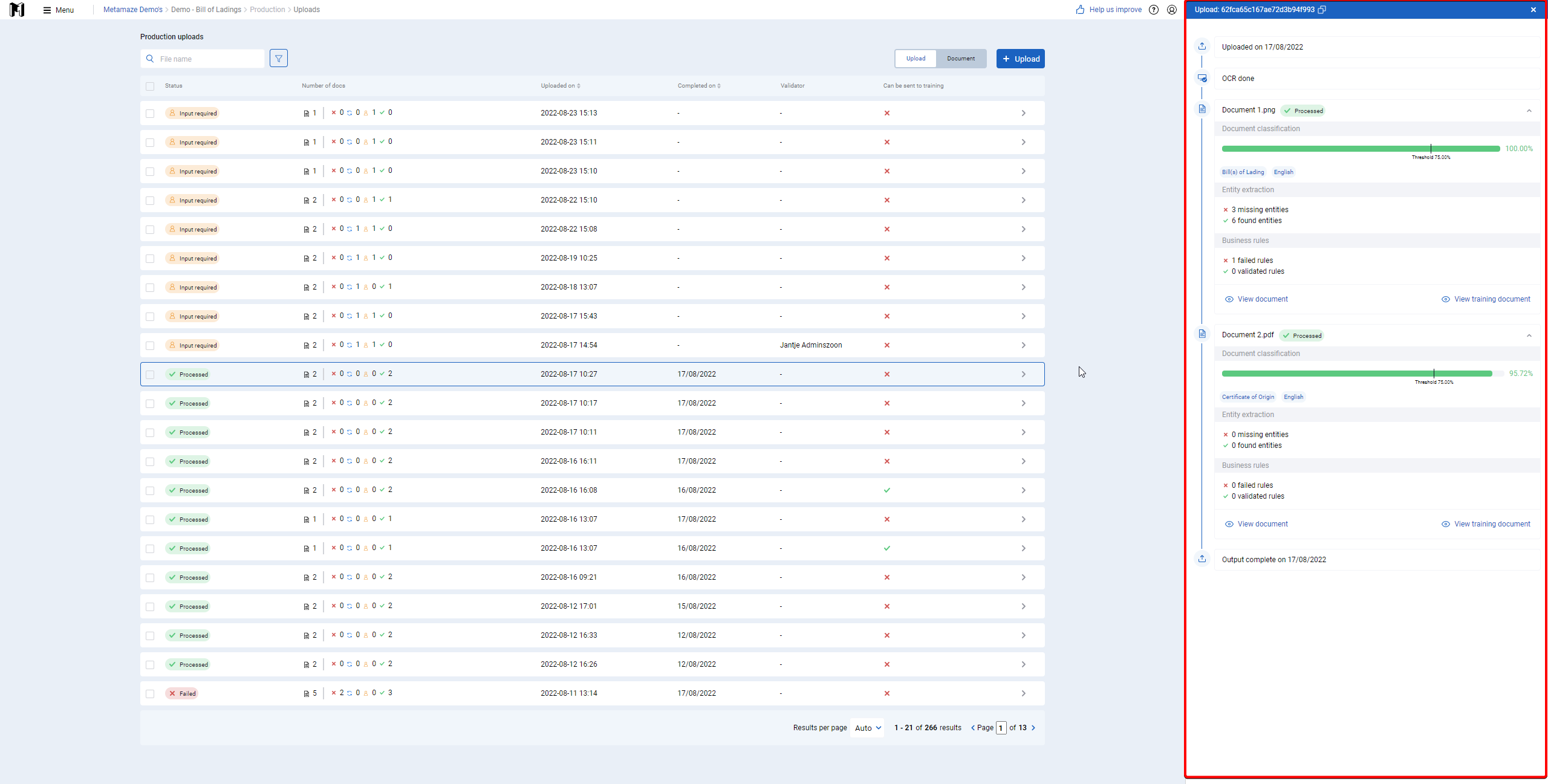1548x784 pixels.
Task: Open details arrow for 2022-08-23 15:13 row
Action: click(x=1024, y=113)
